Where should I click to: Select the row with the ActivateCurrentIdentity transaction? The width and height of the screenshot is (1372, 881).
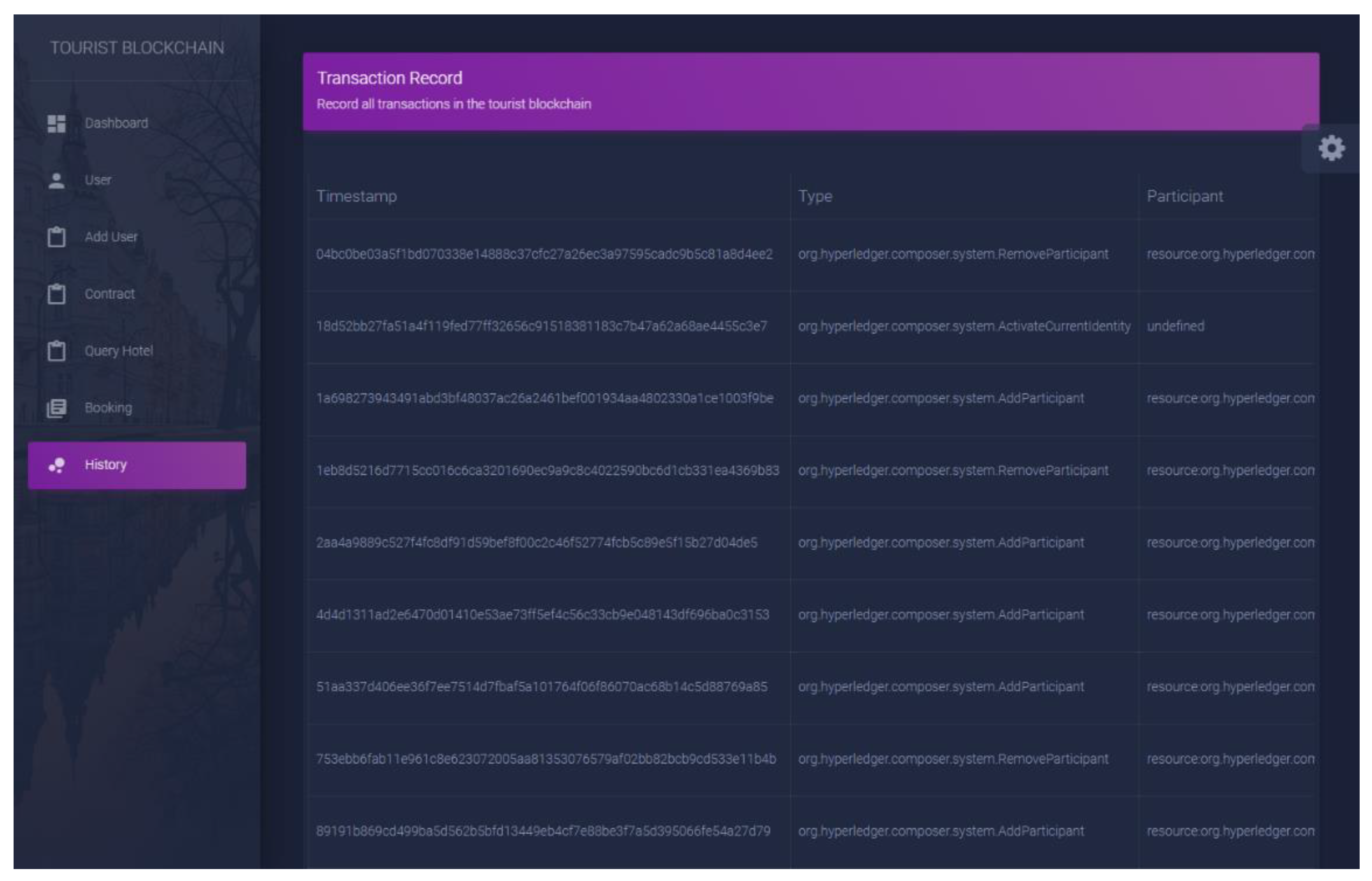coord(964,326)
